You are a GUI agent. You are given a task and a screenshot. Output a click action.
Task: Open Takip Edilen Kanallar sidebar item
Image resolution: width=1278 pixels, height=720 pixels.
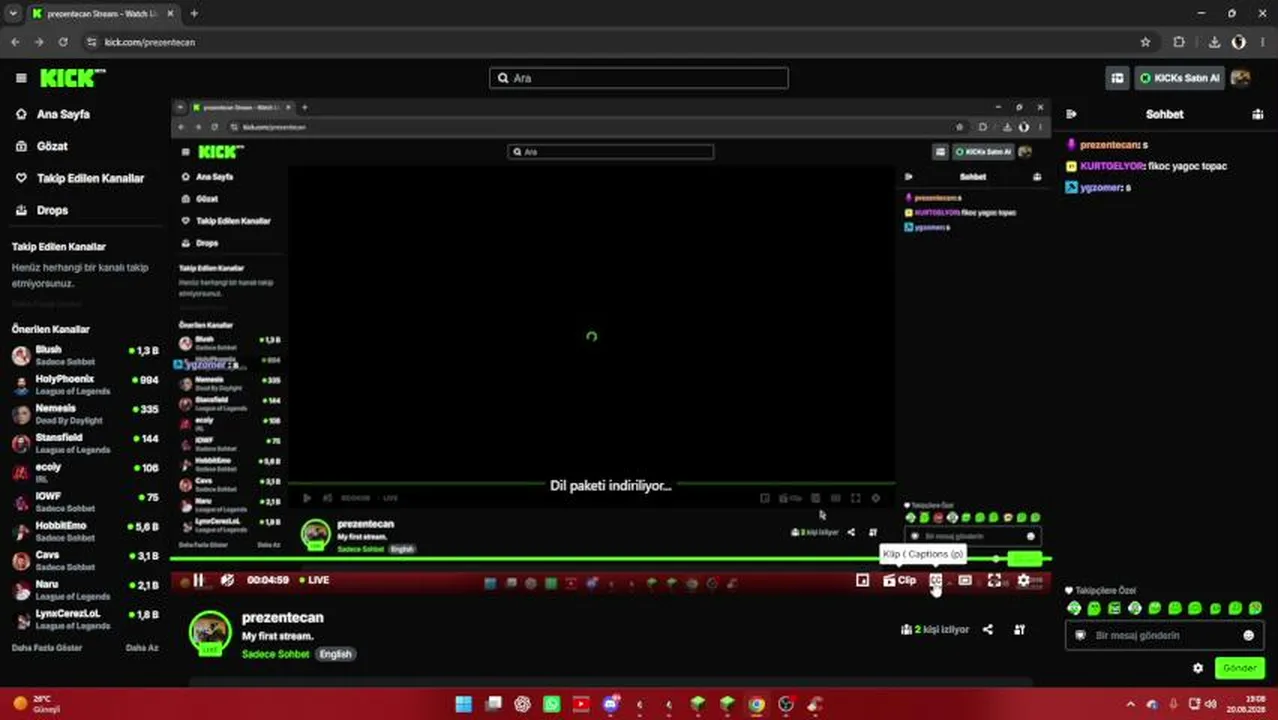[x=90, y=178]
